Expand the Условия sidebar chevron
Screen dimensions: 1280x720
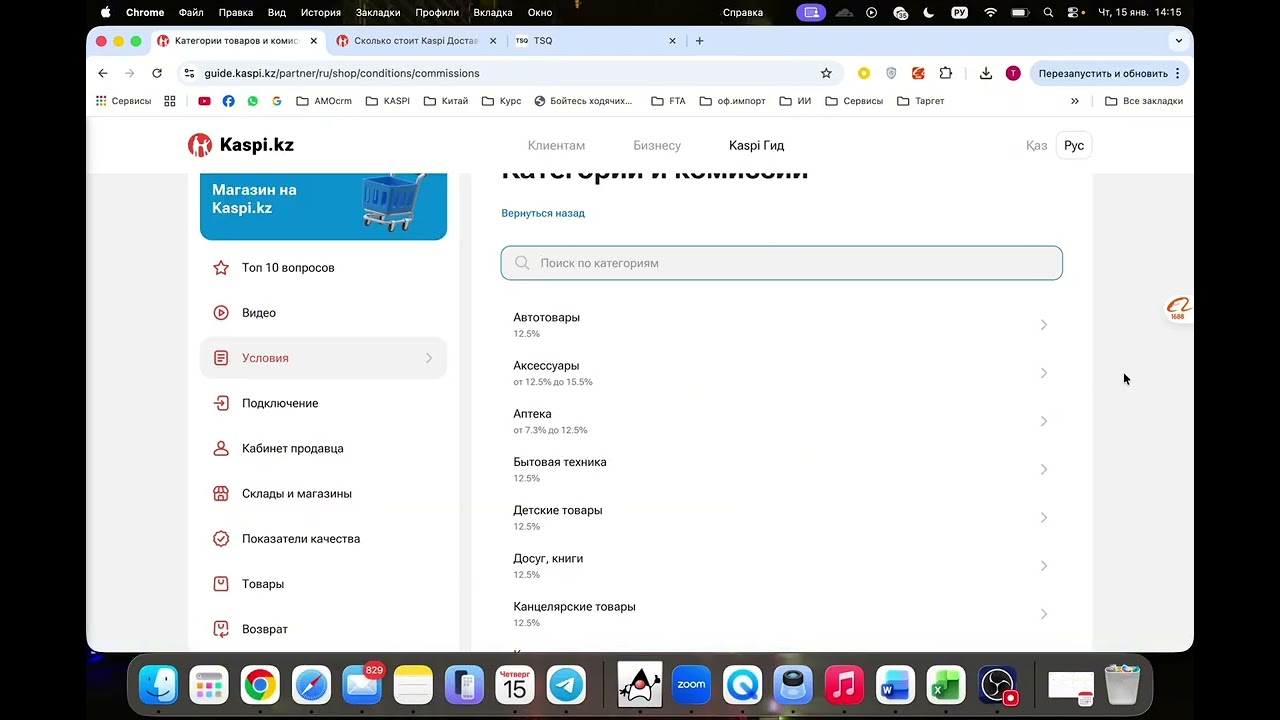(x=429, y=358)
